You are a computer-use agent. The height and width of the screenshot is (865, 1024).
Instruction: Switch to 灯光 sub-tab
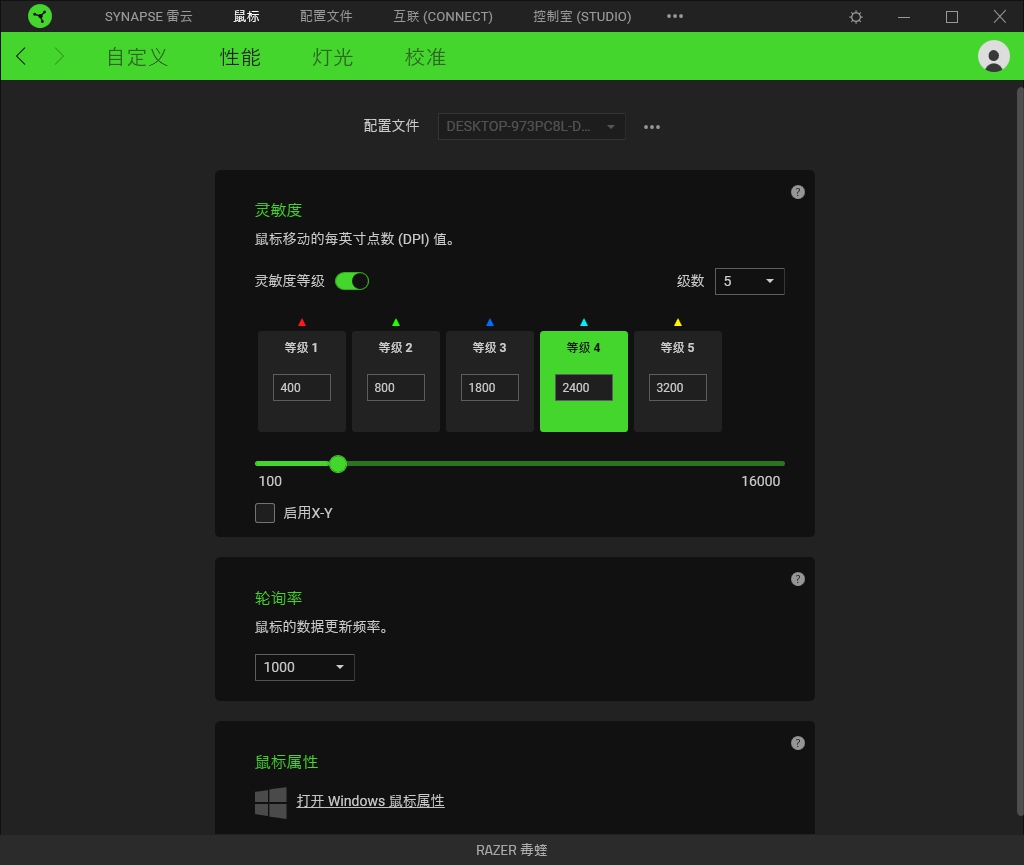pos(332,57)
